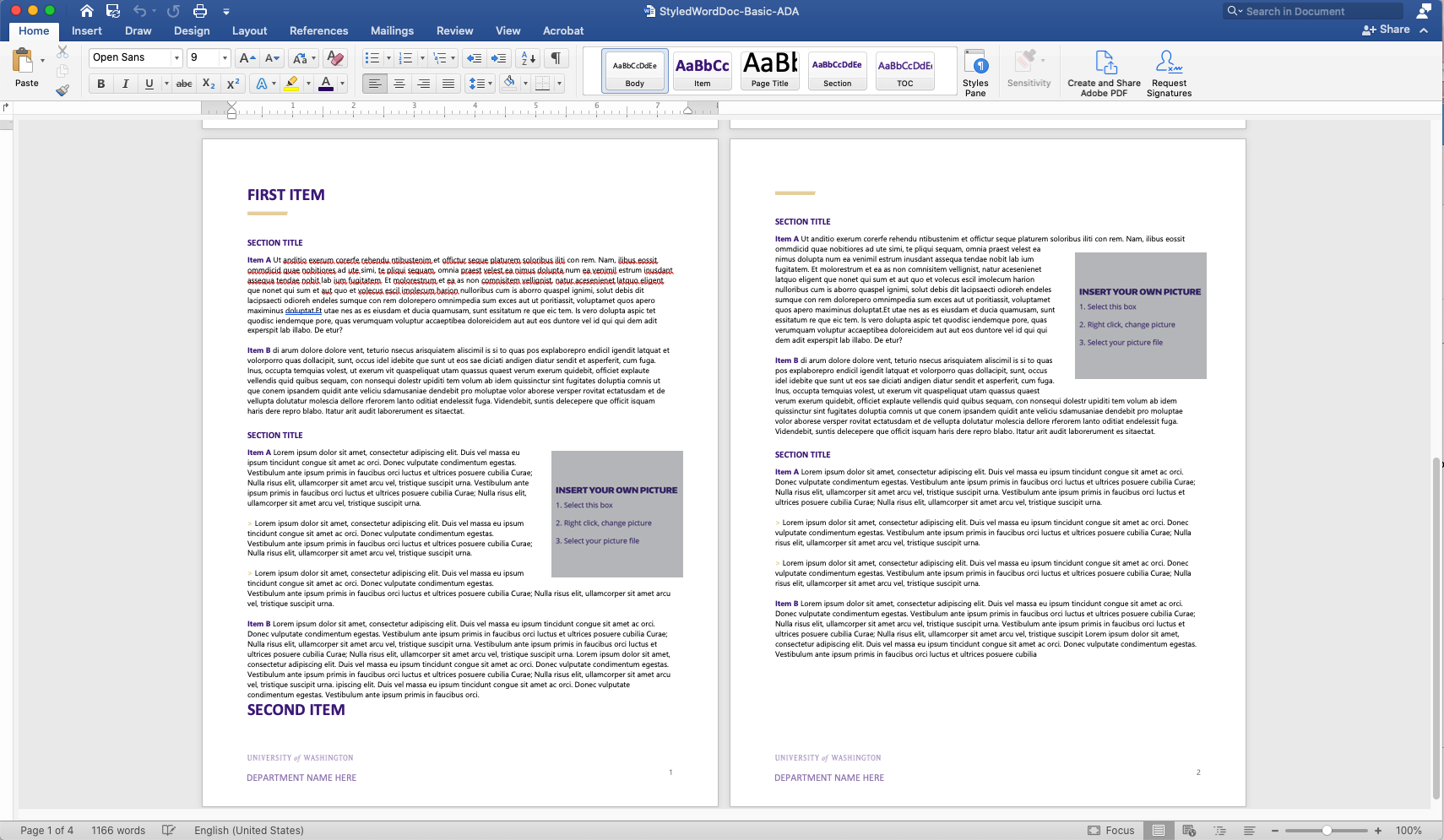
Task: Click the Request Signatures icon
Action: click(x=1169, y=73)
